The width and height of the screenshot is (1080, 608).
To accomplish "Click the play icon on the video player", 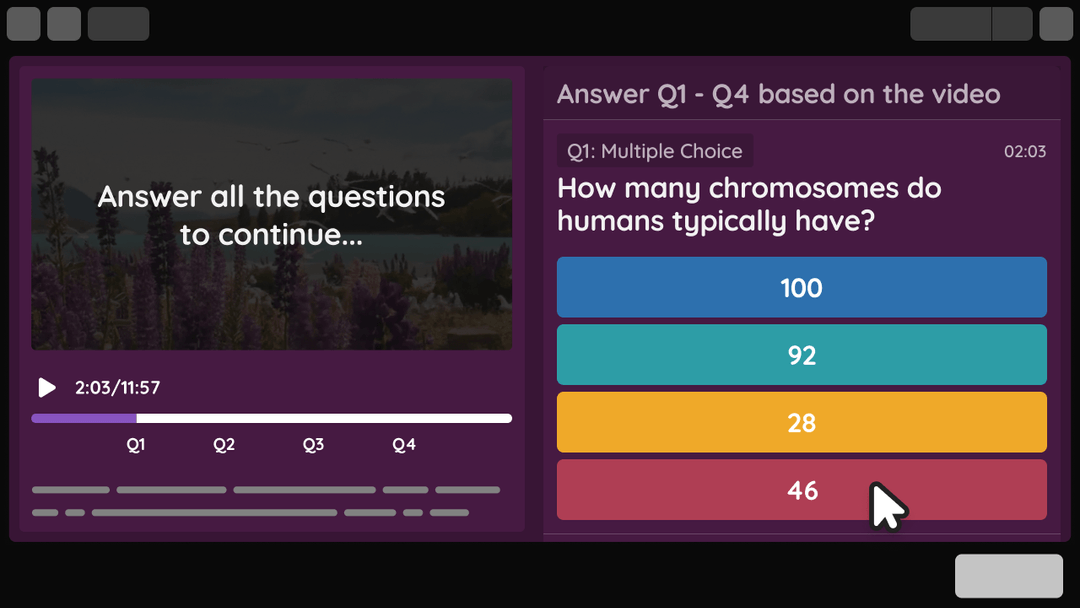I will coord(45,388).
